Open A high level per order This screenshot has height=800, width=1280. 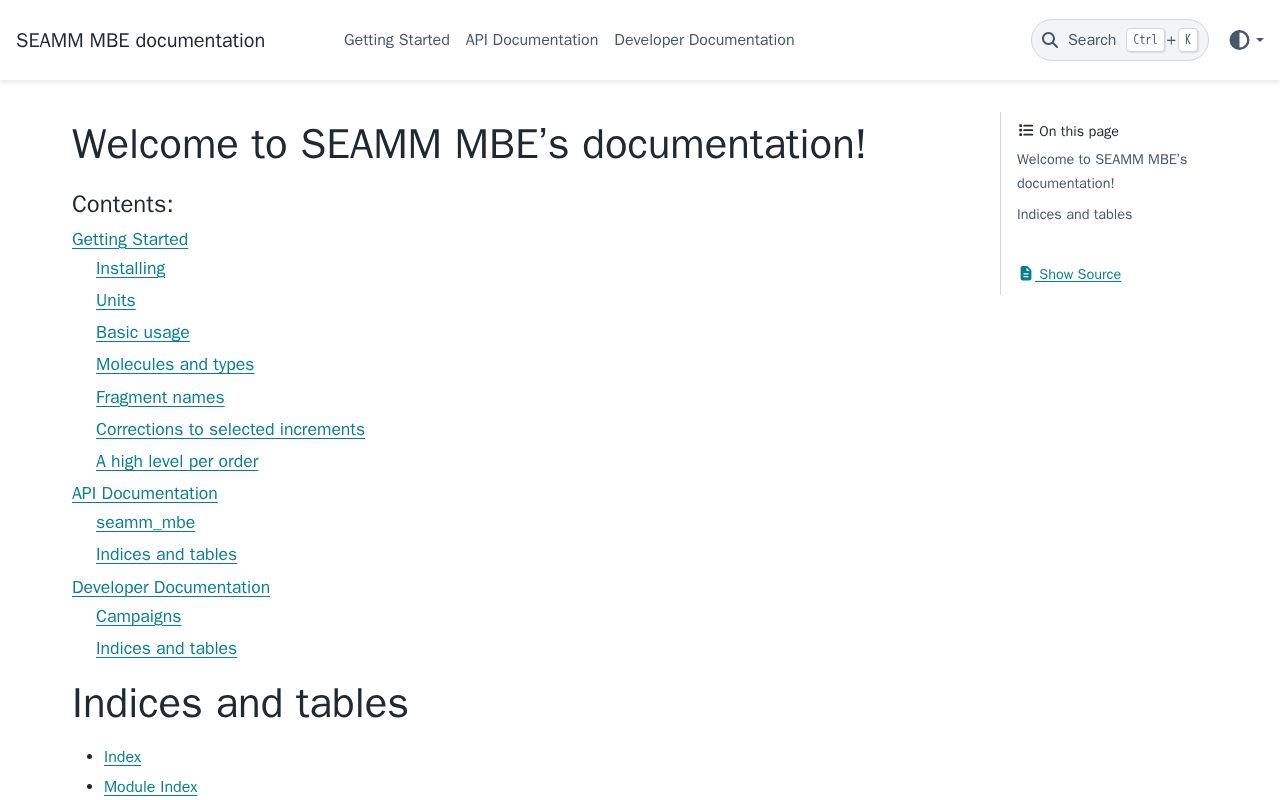177,461
